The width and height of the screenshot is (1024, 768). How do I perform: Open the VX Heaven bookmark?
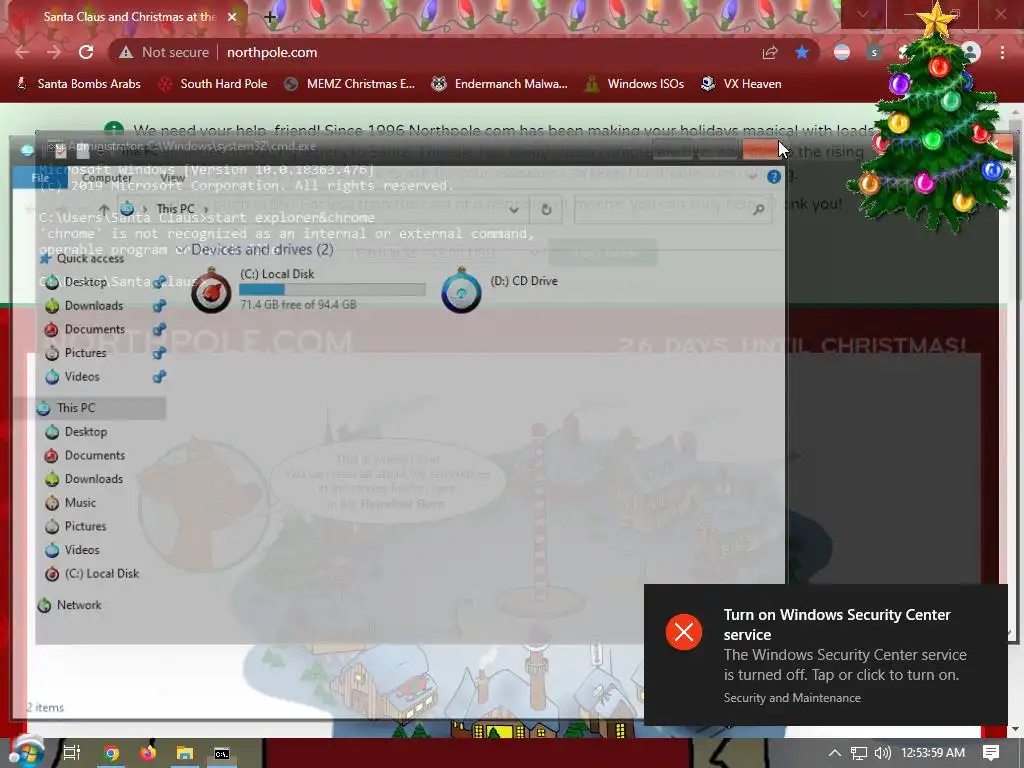click(741, 84)
